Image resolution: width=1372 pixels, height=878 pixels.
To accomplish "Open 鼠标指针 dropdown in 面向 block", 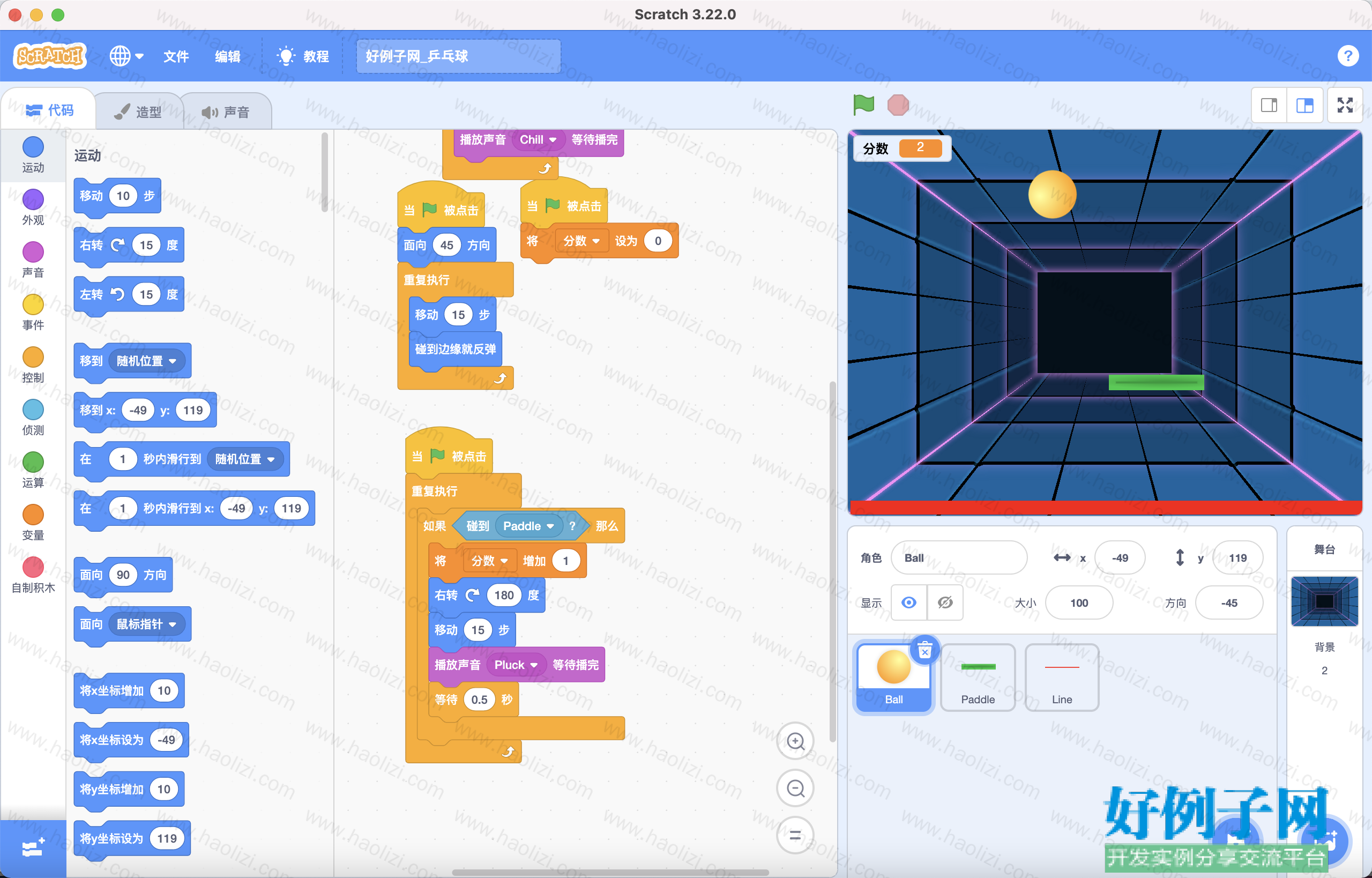I will [146, 624].
